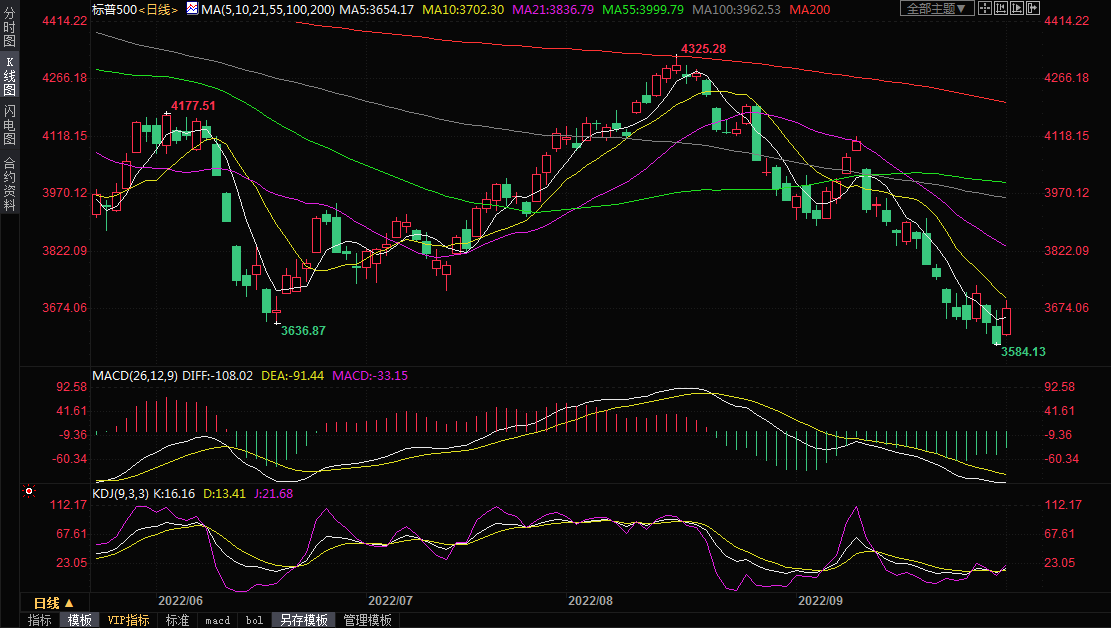Click 另存模板 to save template

pyautogui.click(x=303, y=620)
